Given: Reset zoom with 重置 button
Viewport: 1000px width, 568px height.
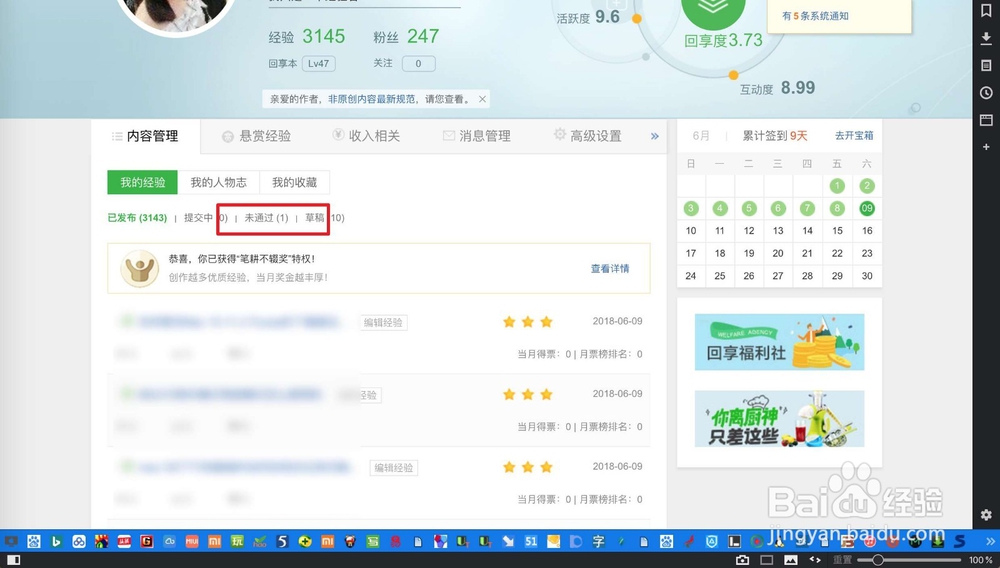Looking at the screenshot, I should point(842,560).
